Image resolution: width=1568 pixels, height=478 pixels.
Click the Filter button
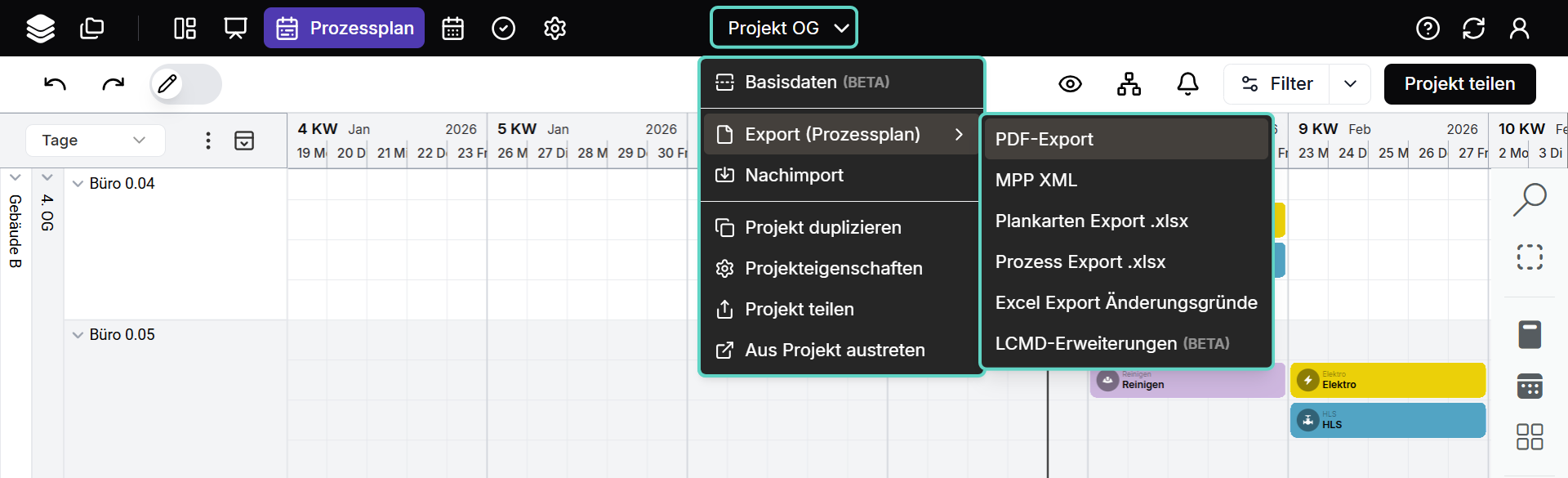pos(1277,84)
